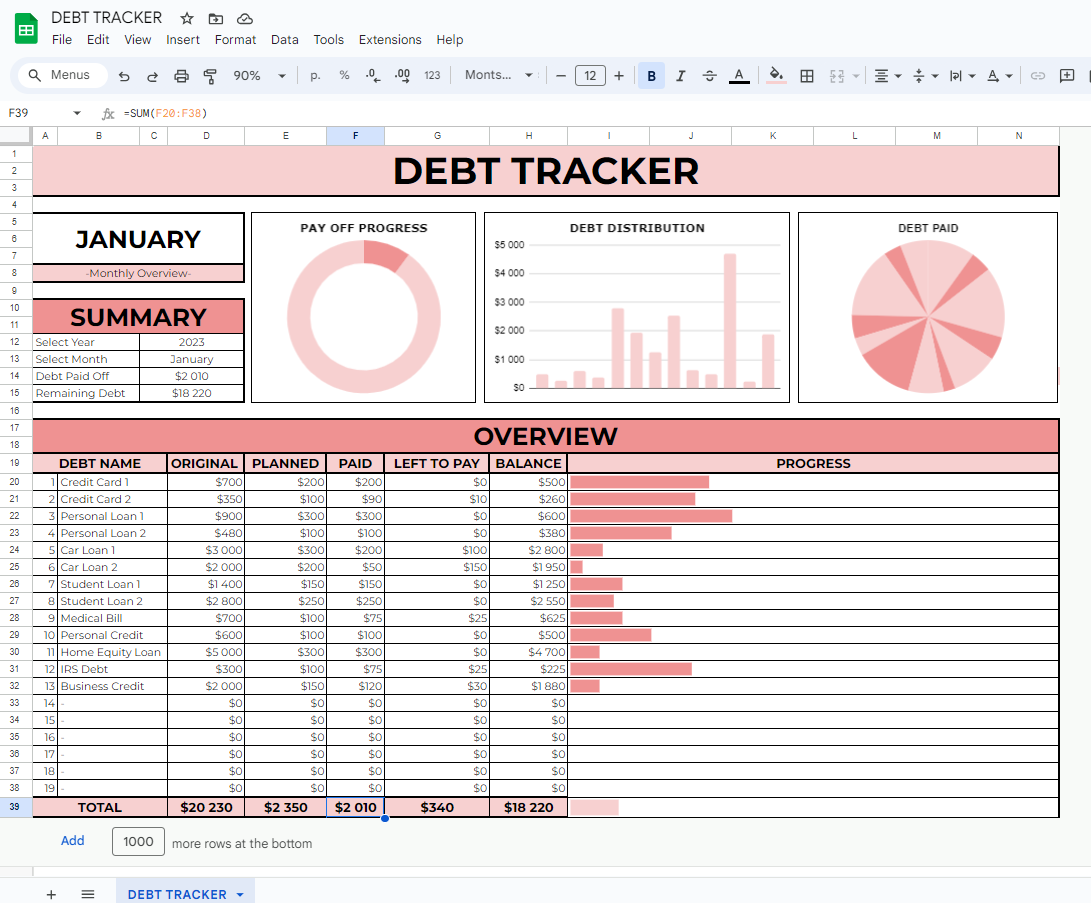
Task: Open the all sheets list icon
Action: click(88, 894)
